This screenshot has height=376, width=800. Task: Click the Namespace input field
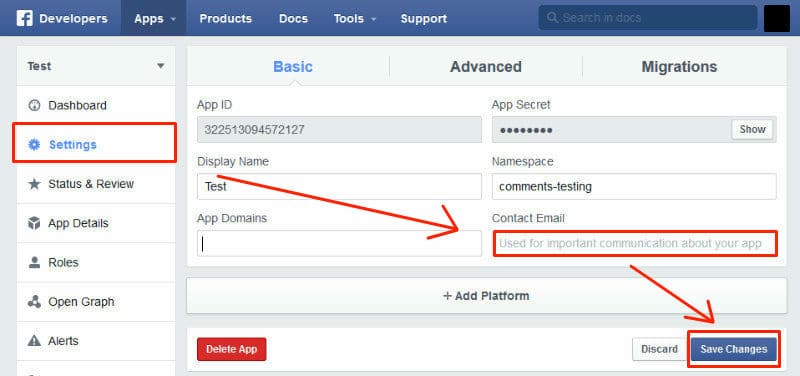[x=634, y=187]
